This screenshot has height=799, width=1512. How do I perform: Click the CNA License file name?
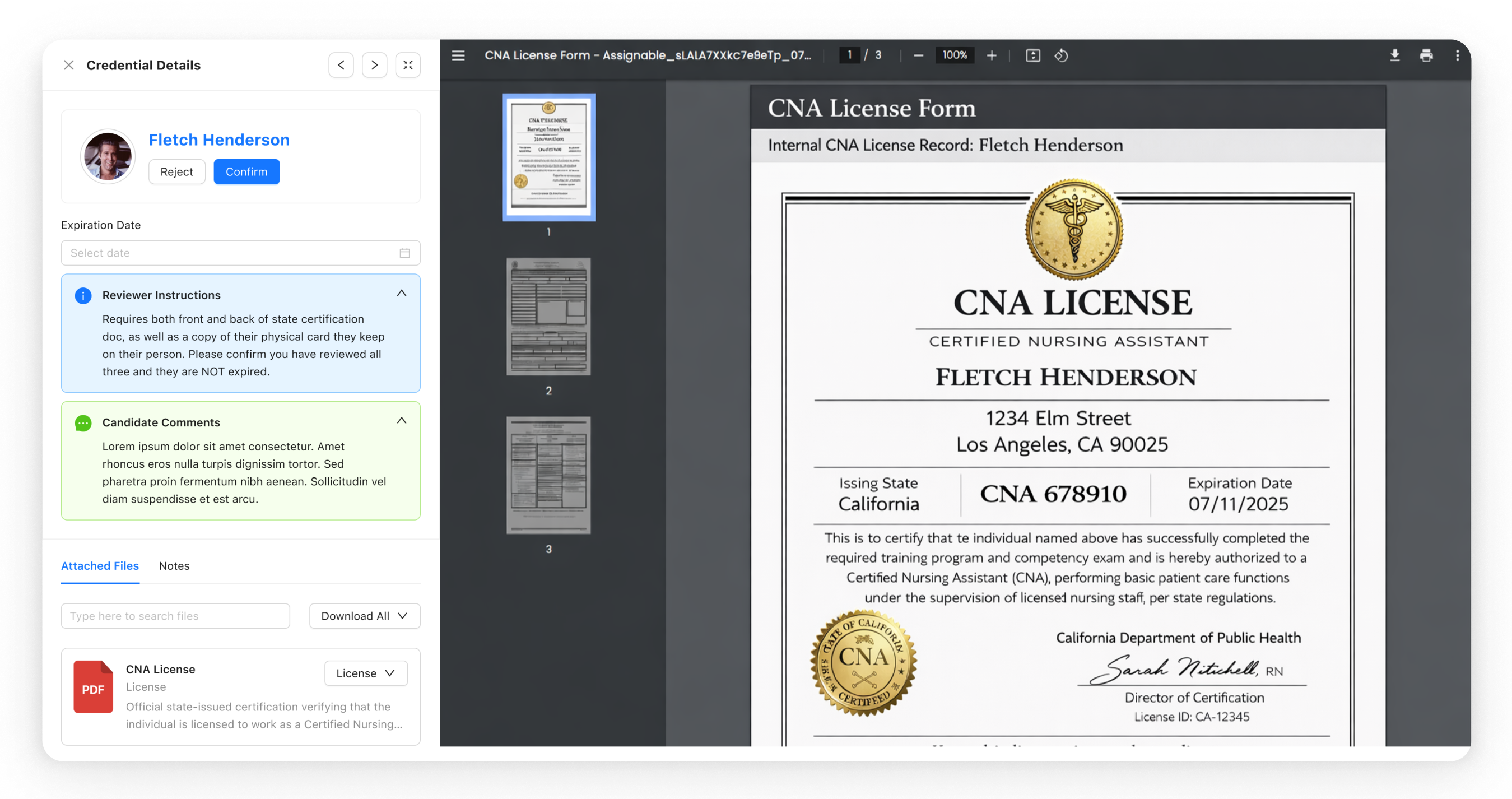[x=160, y=669]
